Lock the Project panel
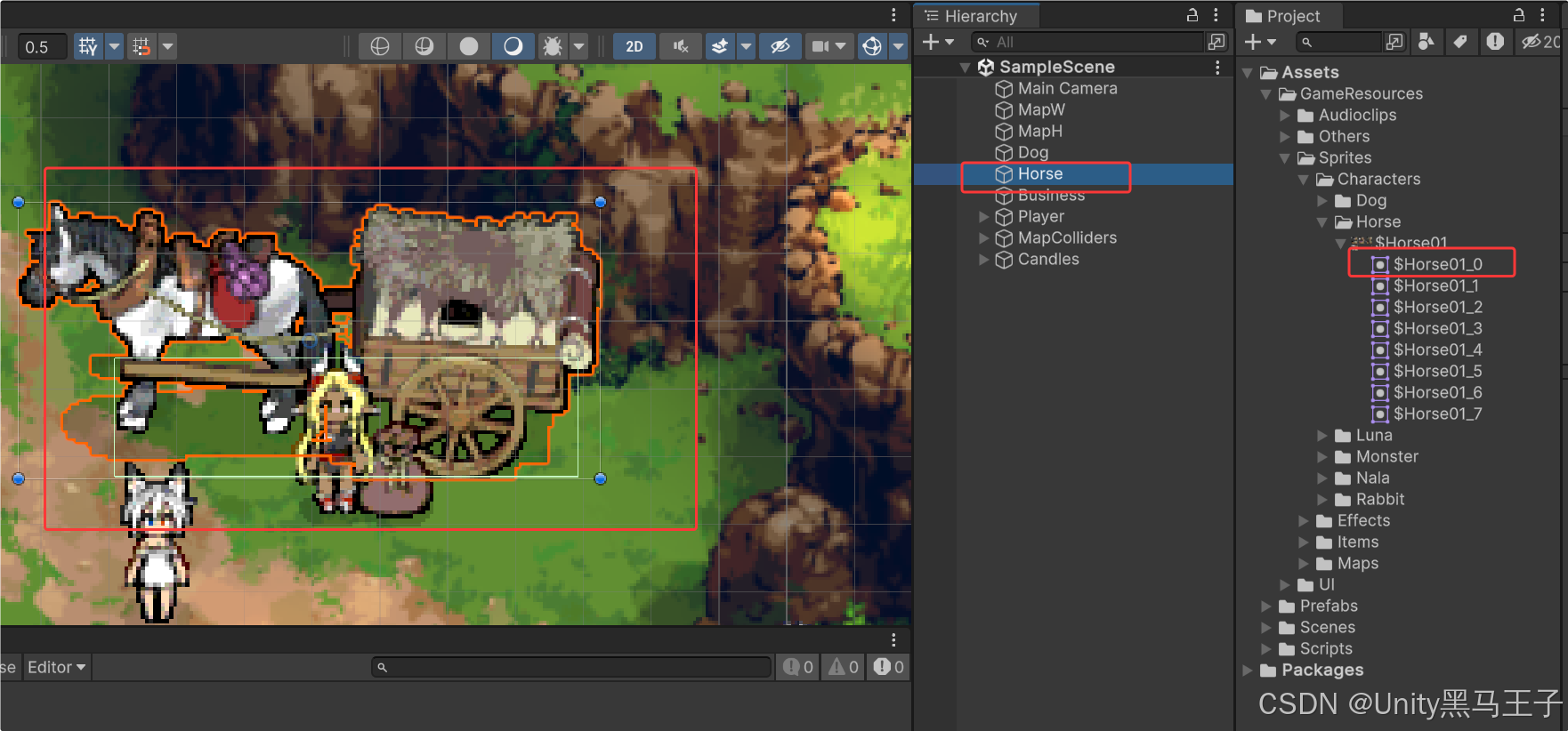The height and width of the screenshot is (731, 1568). [1519, 15]
